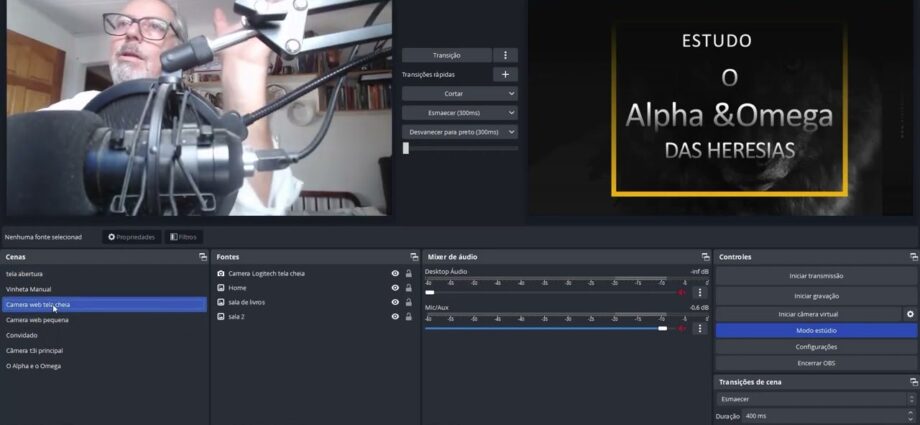This screenshot has width=920, height=425.
Task: Click the Iniciar gravação button
Action: (x=816, y=296)
